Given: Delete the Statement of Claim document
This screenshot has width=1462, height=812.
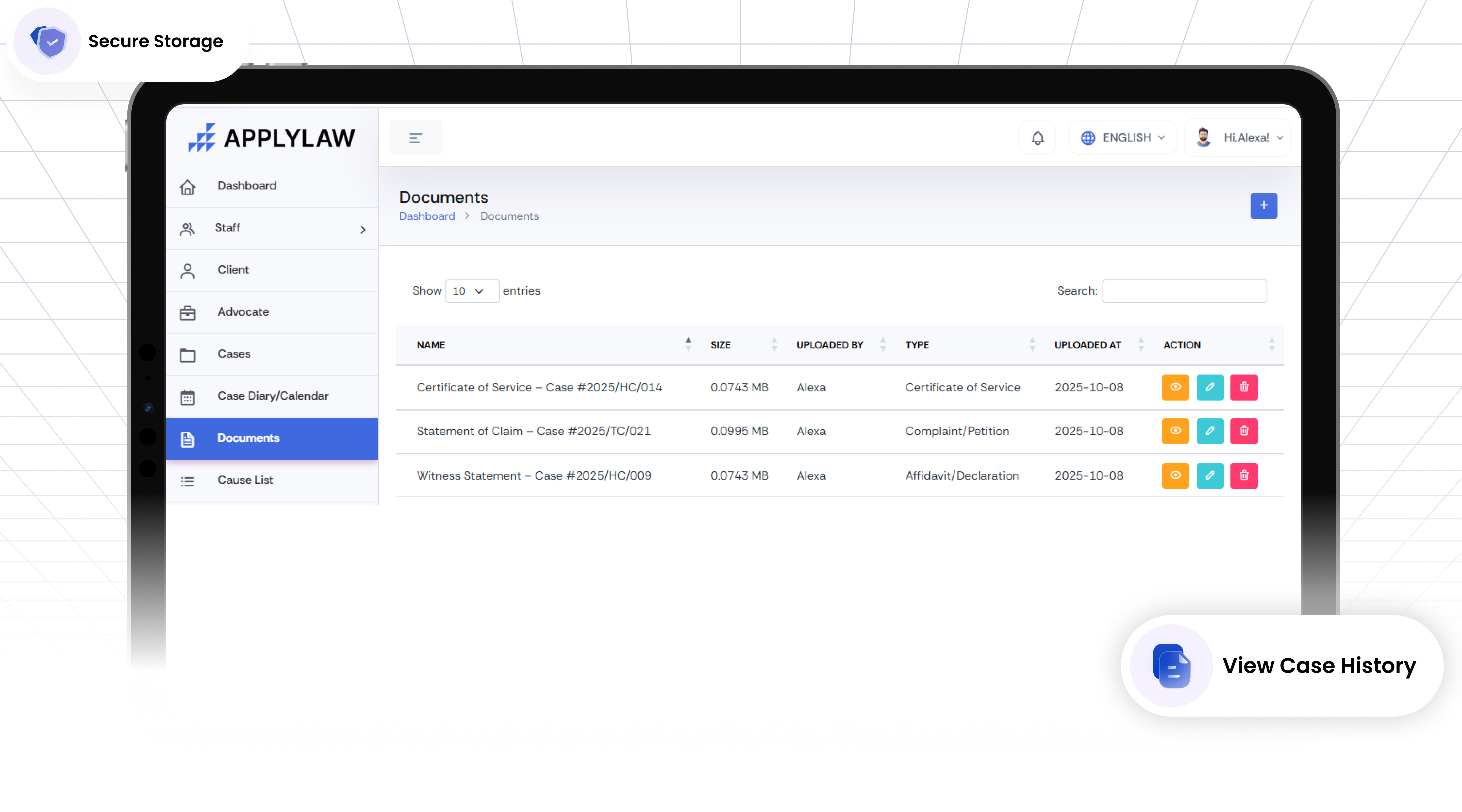Looking at the screenshot, I should pos(1243,431).
